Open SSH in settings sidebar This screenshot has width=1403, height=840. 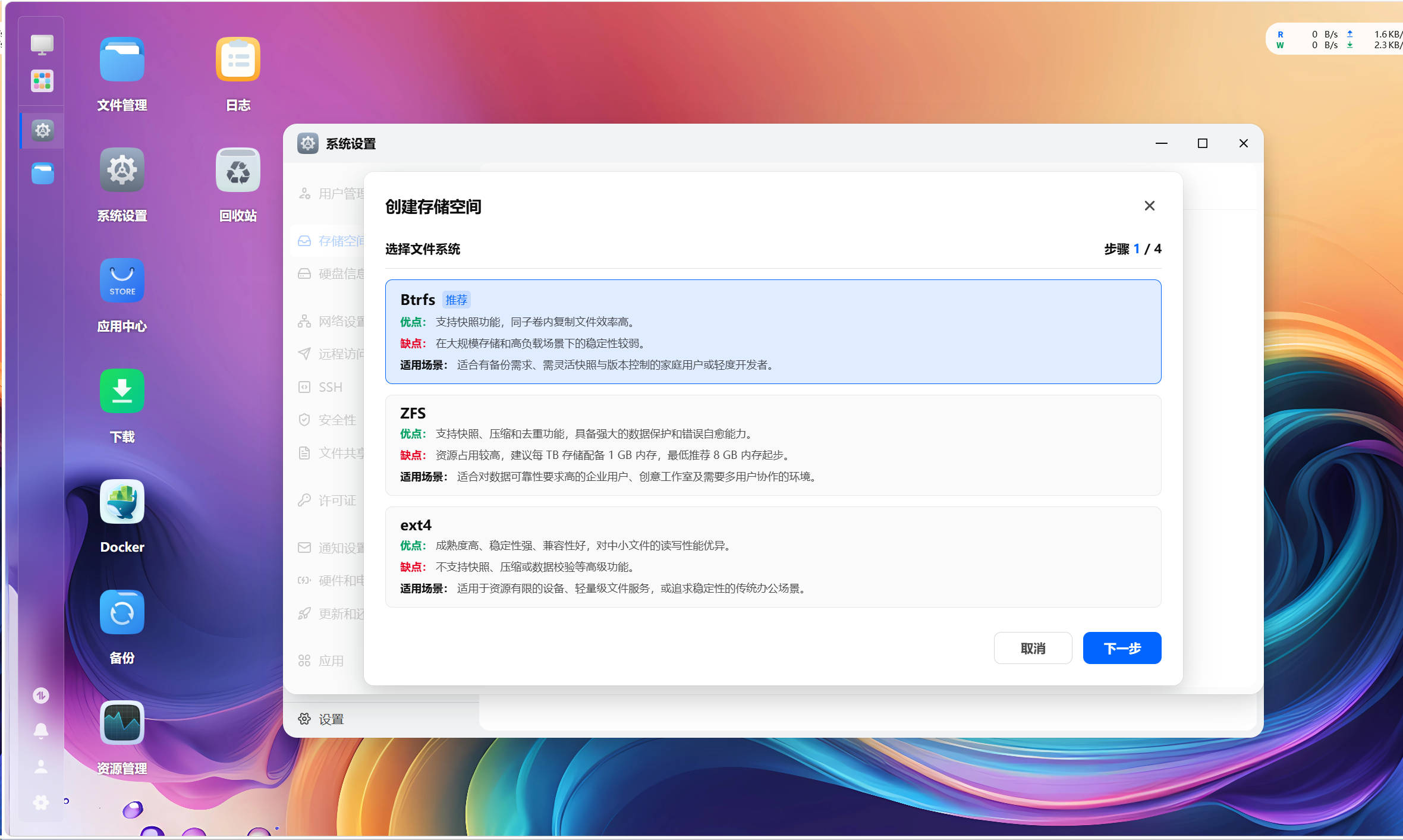(330, 387)
